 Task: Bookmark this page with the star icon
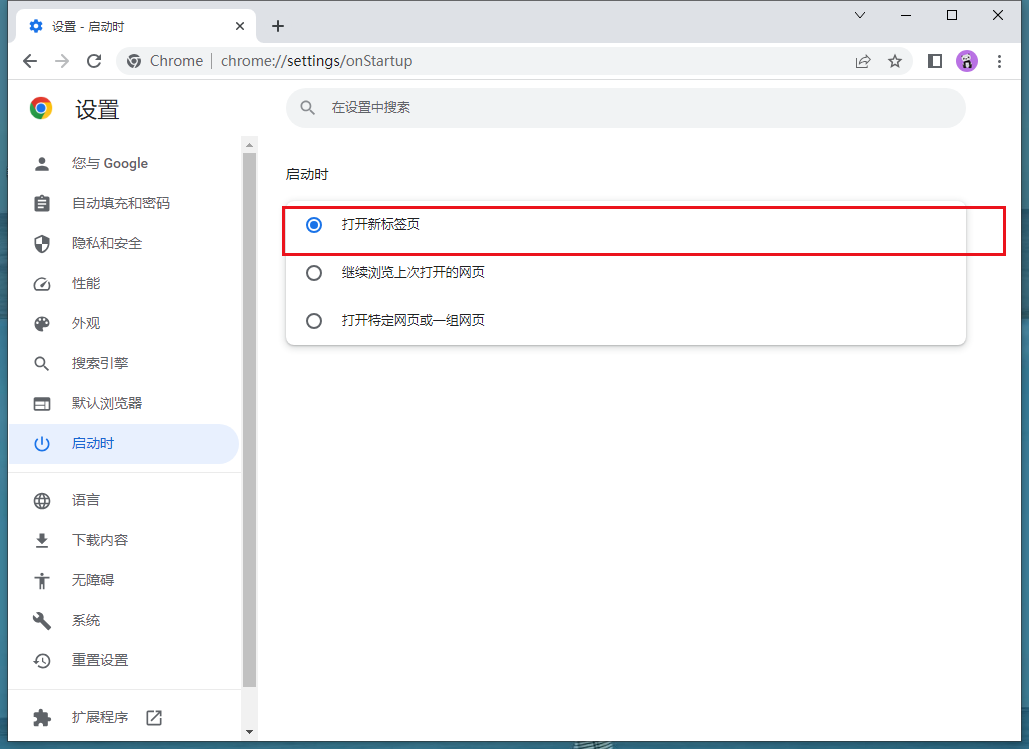point(895,61)
